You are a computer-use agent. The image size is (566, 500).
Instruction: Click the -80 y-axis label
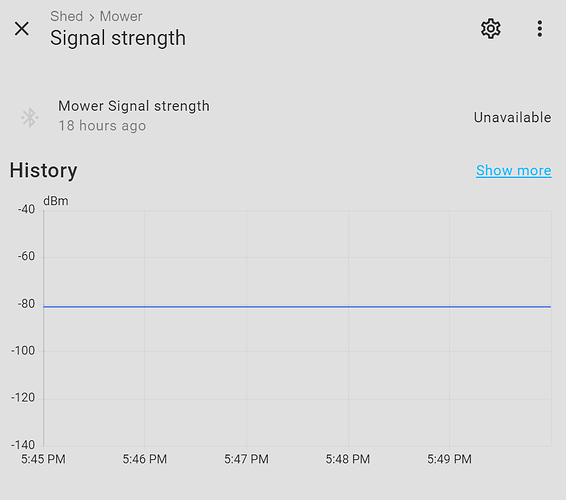[x=26, y=304]
